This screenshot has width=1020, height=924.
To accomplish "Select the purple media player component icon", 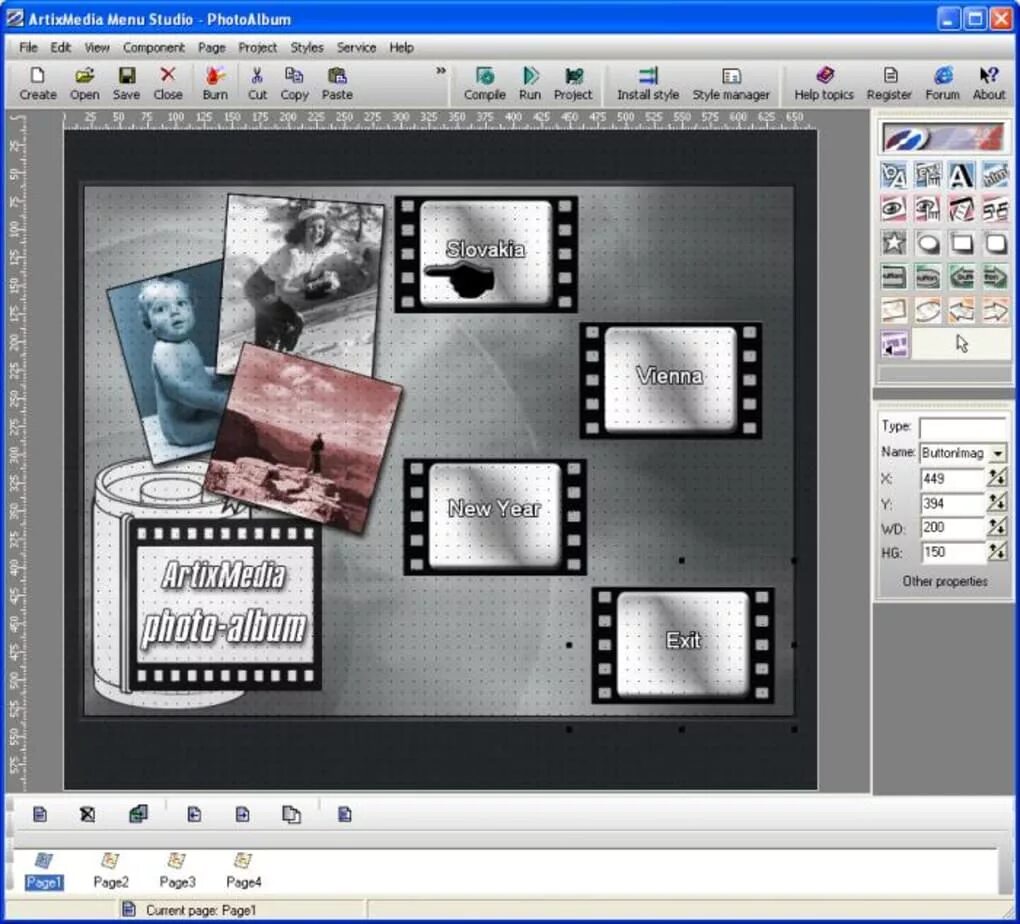I will click(x=894, y=344).
